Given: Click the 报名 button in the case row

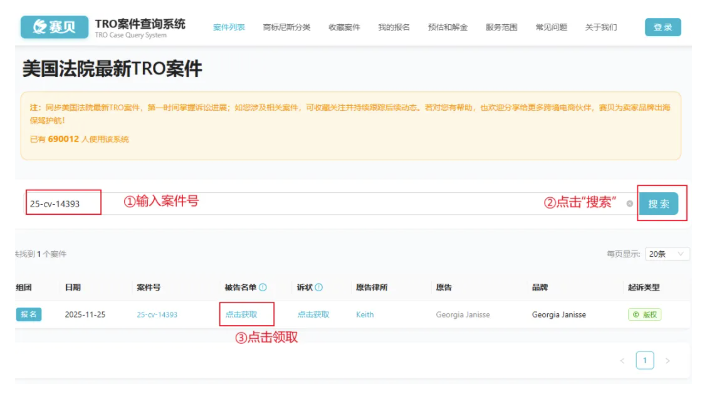Looking at the screenshot, I should (x=28, y=314).
